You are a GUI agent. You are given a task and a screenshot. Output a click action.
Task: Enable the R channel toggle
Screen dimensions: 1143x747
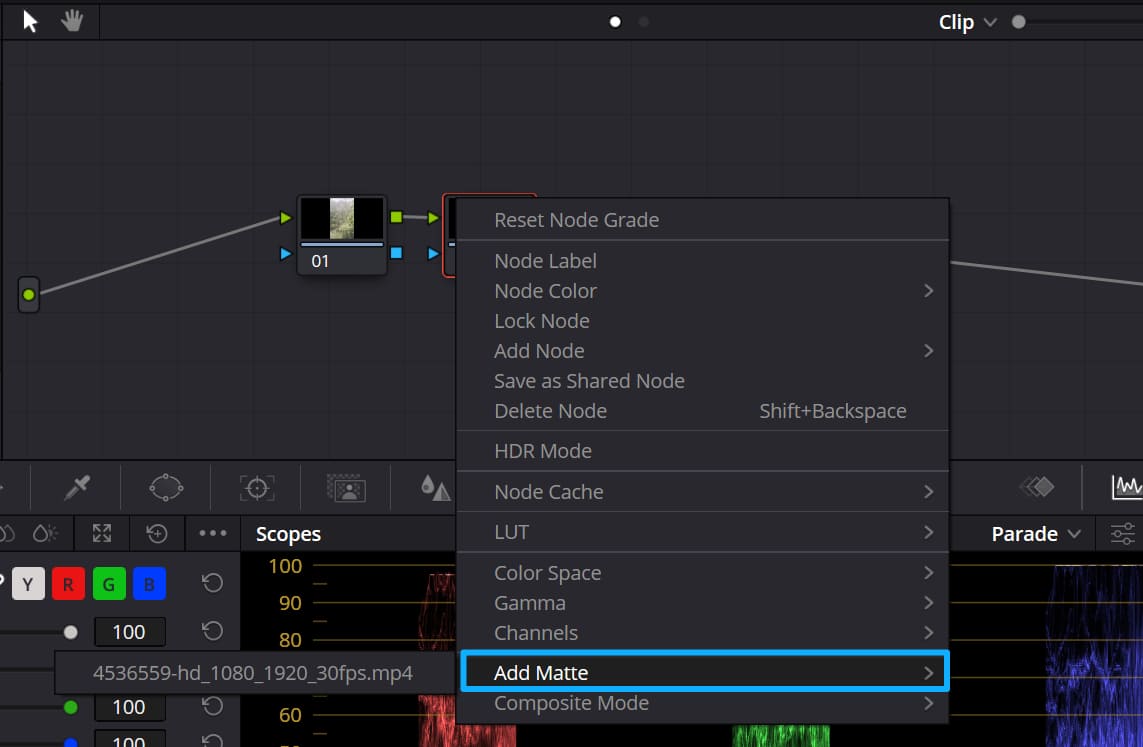(x=68, y=583)
